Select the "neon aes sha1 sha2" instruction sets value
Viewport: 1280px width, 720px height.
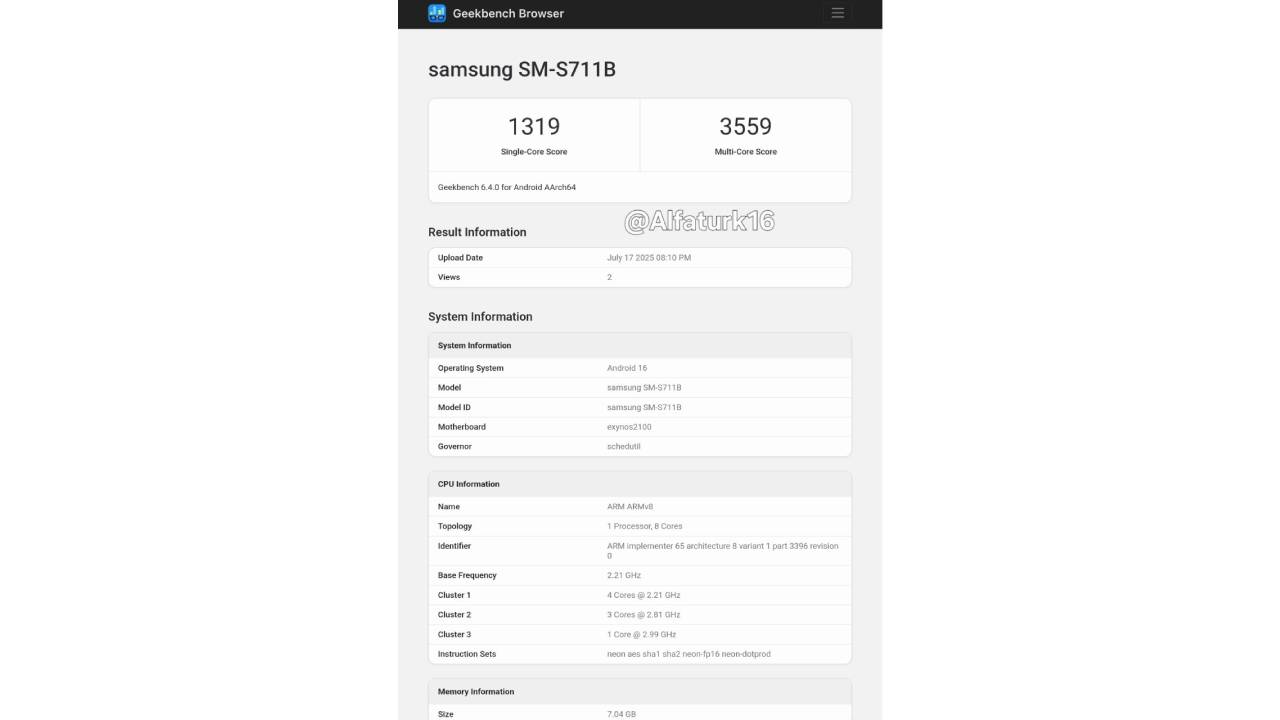(689, 654)
